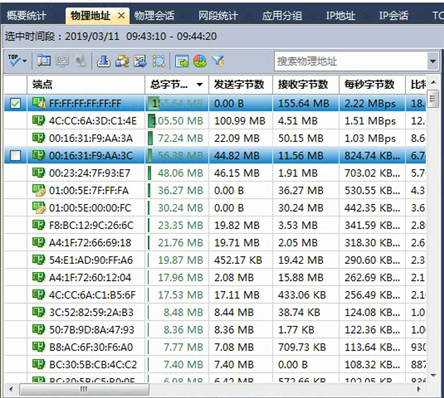The width and height of the screenshot is (444, 398).
Task: Select the endpoint 4C:CC:6A:3D:C1:4E
Action: (93, 121)
